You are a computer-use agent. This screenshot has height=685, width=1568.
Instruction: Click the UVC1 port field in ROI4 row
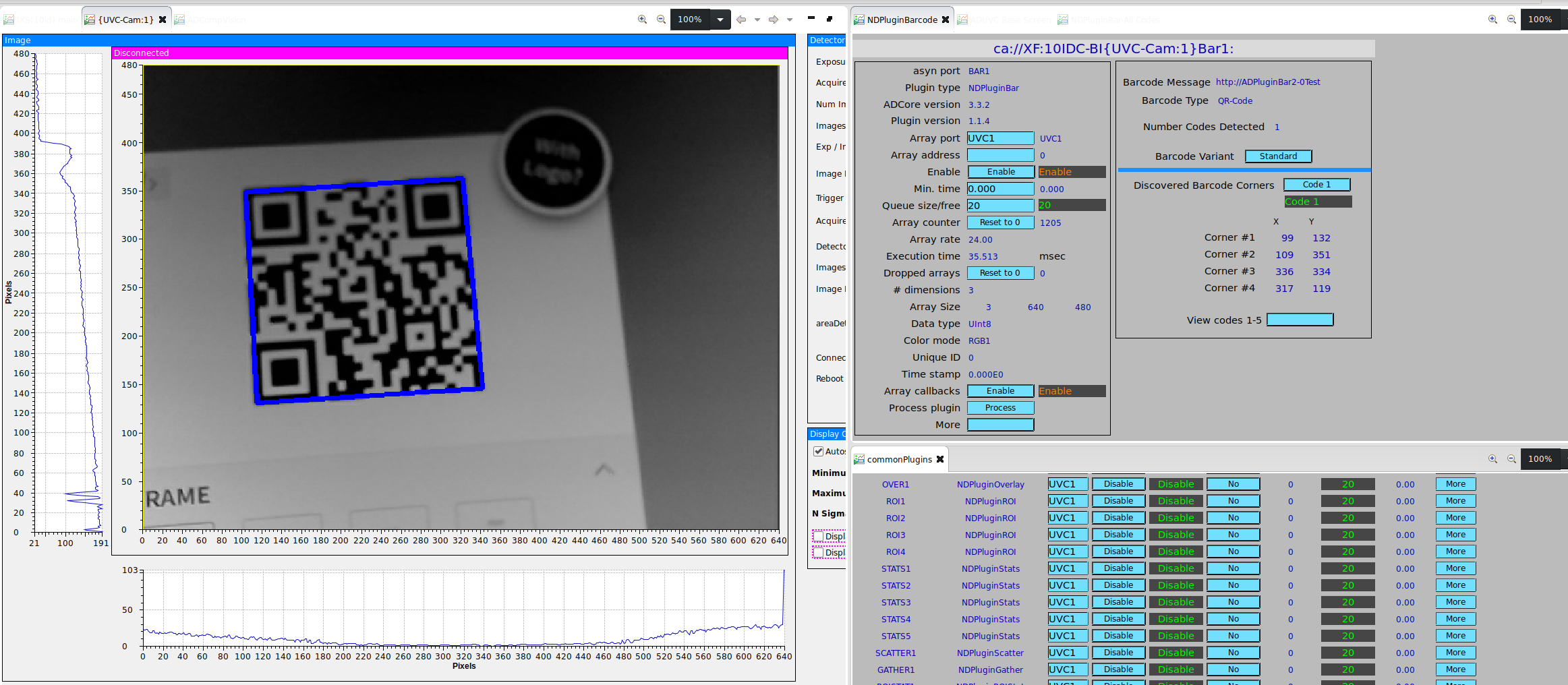[1068, 552]
